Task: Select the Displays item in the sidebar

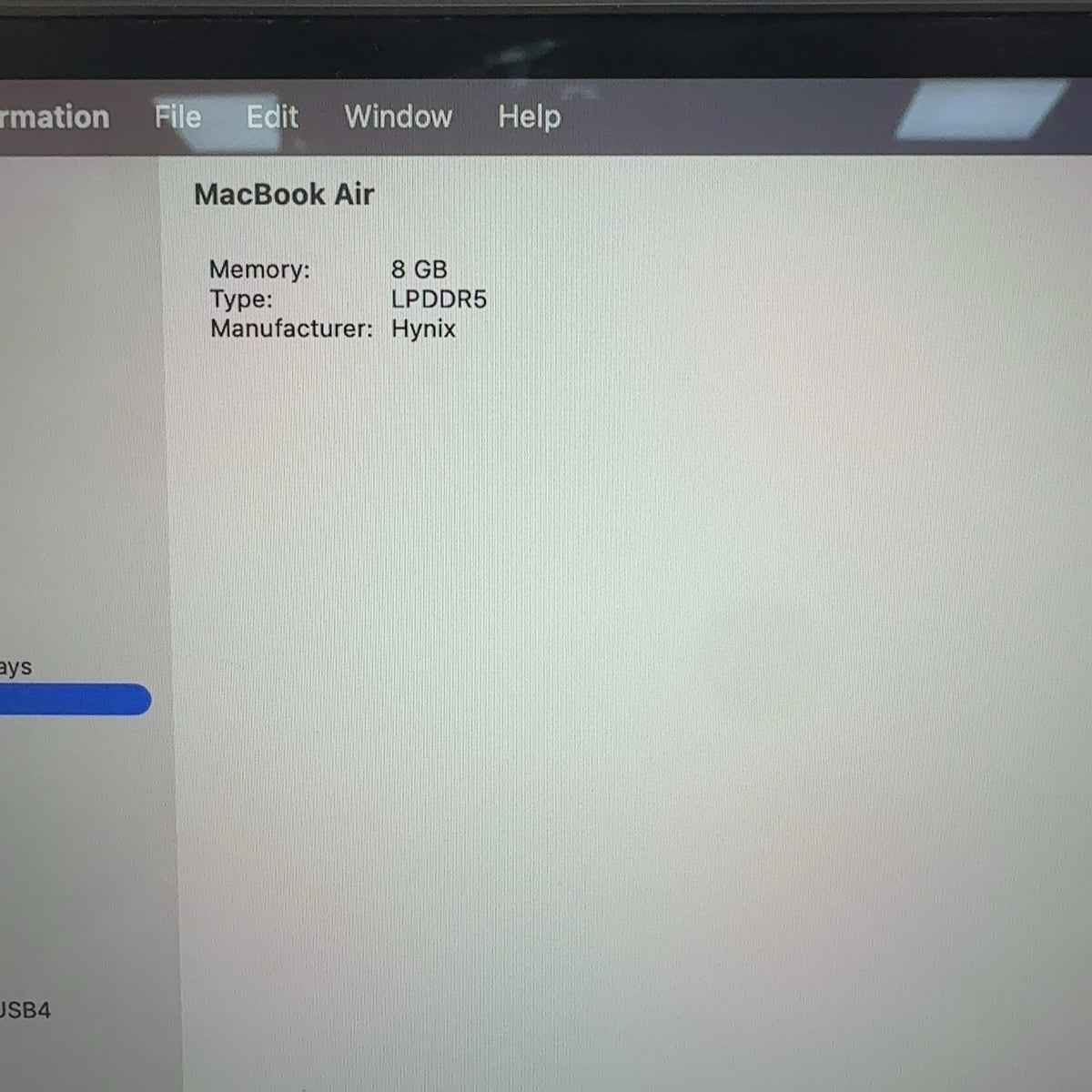Action: coord(15,667)
